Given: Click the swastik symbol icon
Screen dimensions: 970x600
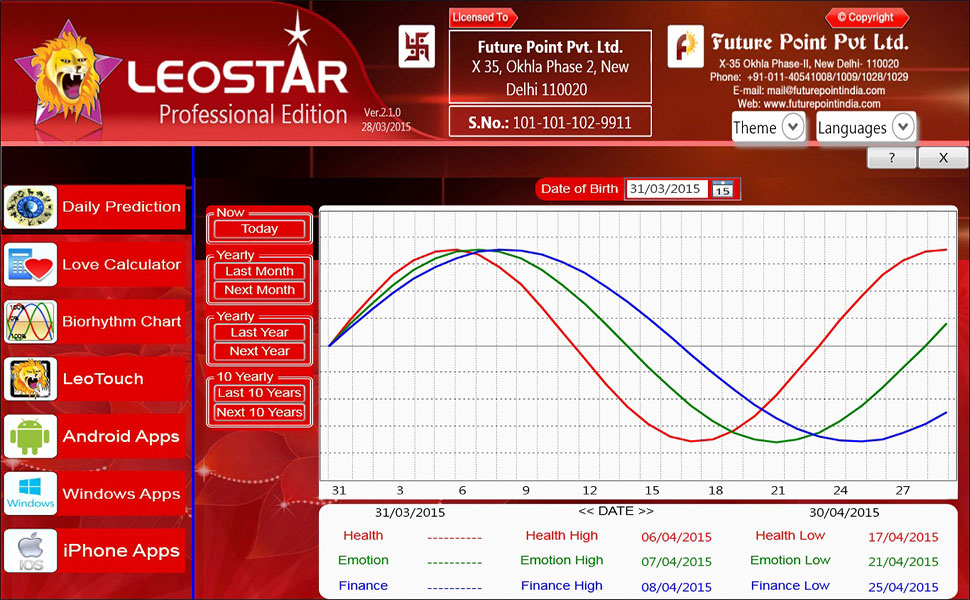Looking at the screenshot, I should pyautogui.click(x=416, y=46).
